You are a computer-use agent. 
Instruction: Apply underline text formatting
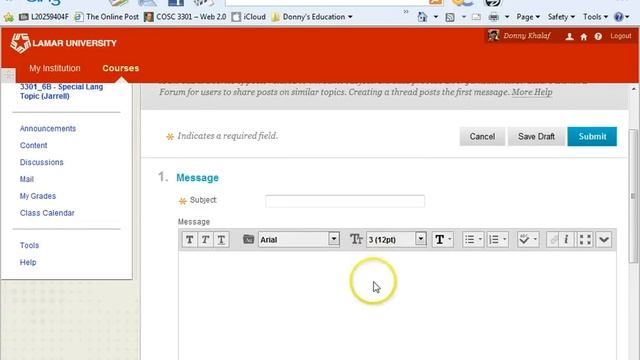221,240
